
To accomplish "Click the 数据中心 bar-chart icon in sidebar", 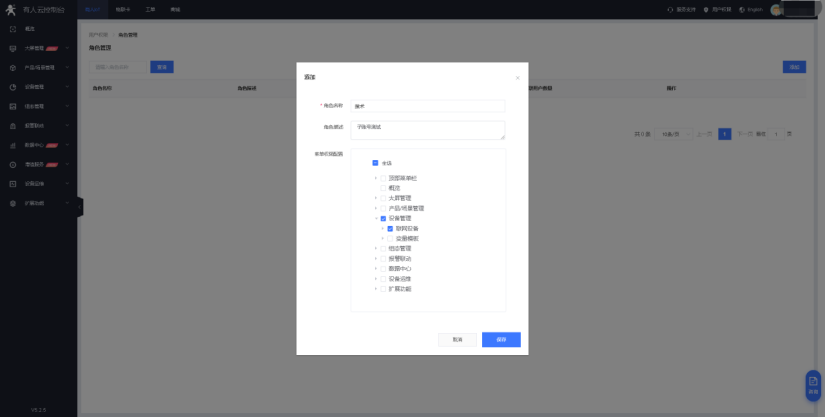I will [x=12, y=145].
